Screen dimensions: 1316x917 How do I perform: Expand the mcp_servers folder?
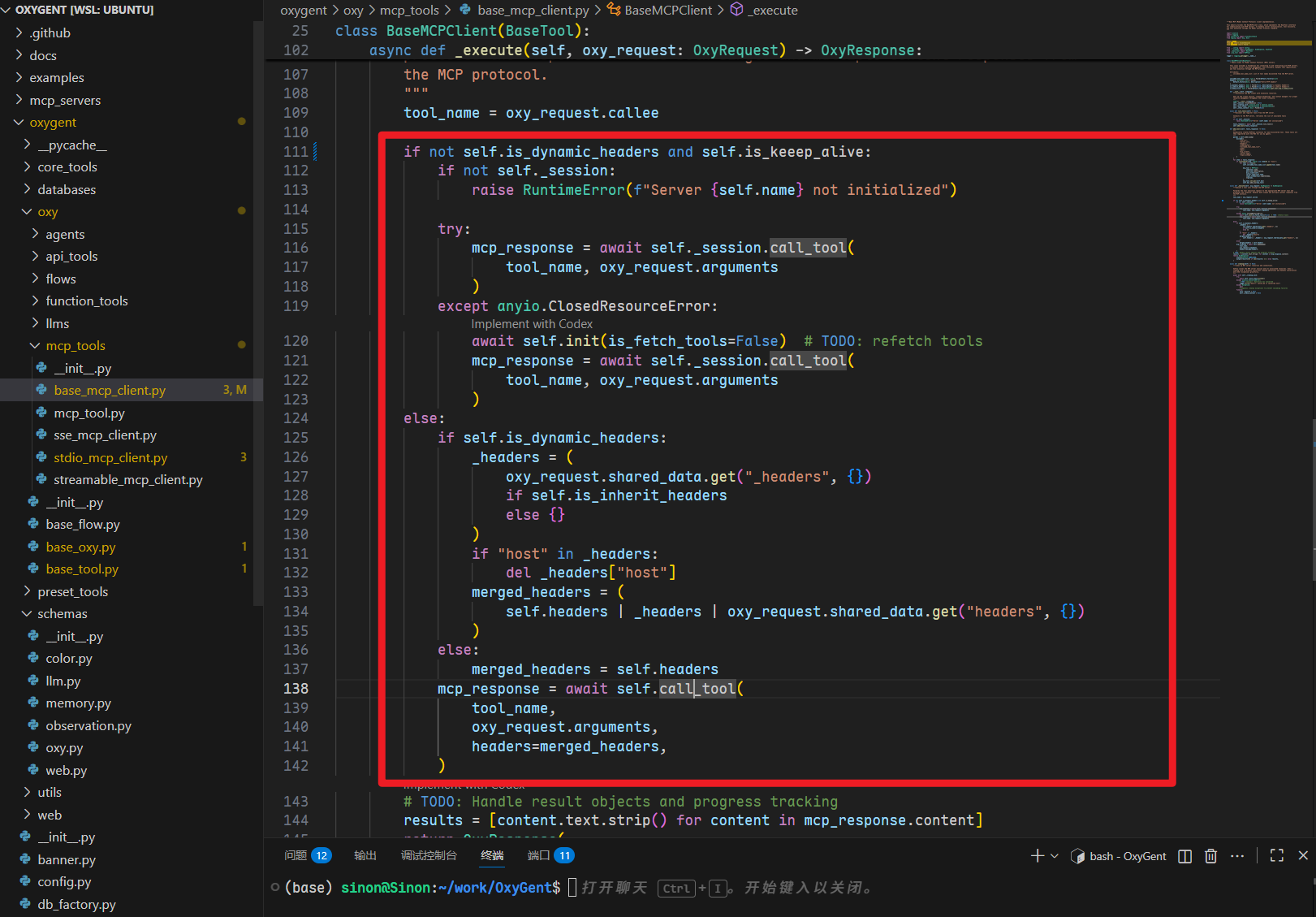(65, 101)
